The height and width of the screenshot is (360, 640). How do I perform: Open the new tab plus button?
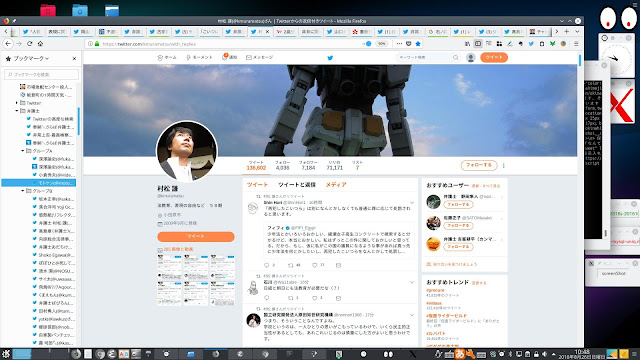point(567,31)
